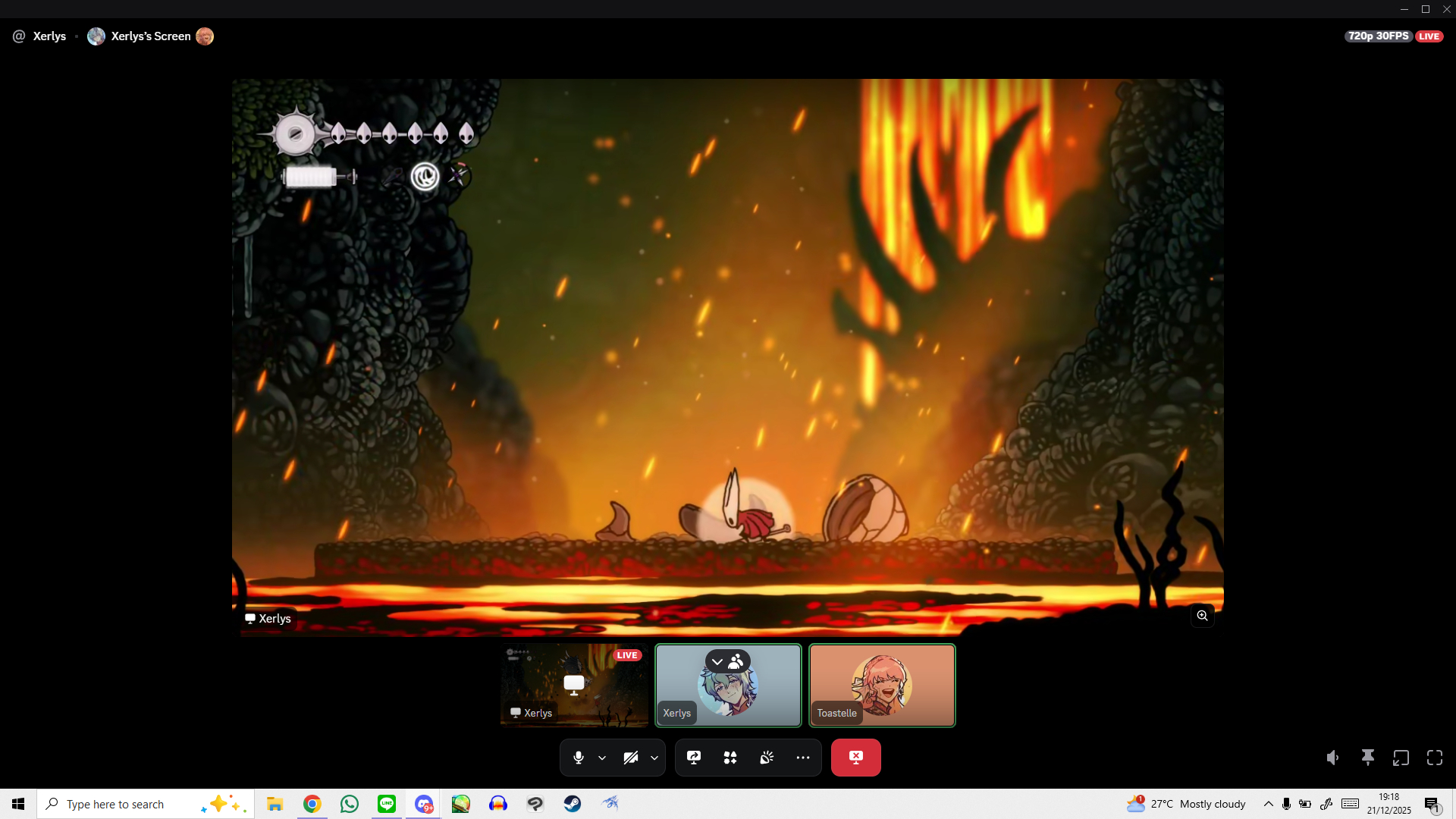1456x819 pixels.
Task: Mute the microphone in call controls
Action: pos(578,758)
